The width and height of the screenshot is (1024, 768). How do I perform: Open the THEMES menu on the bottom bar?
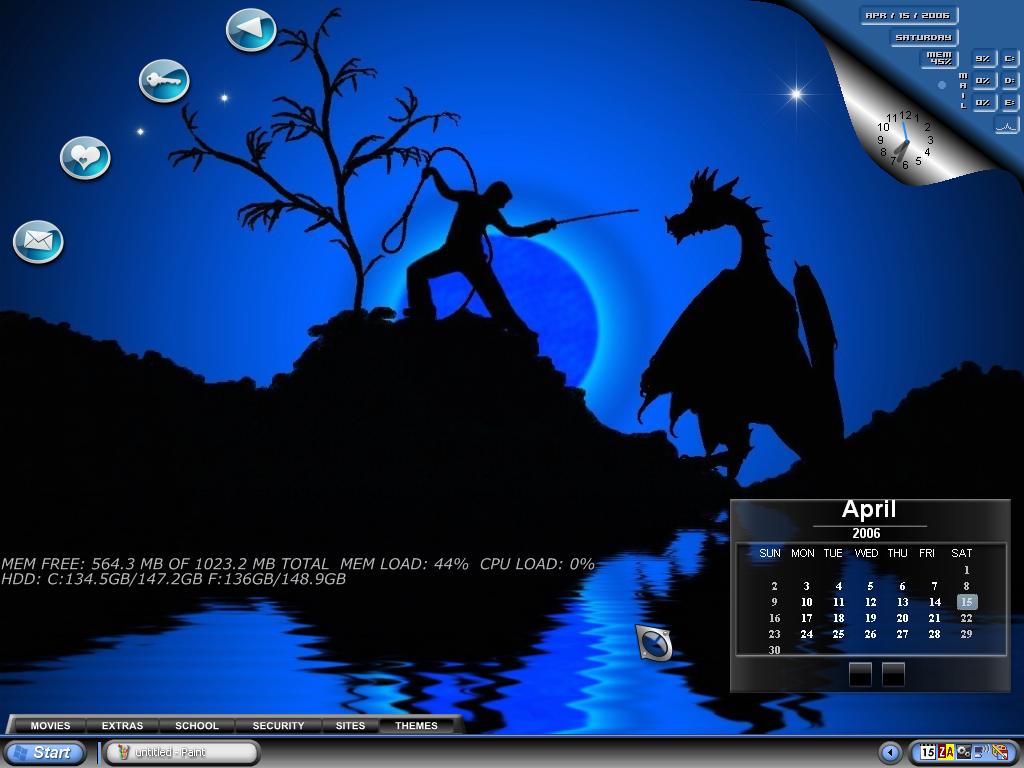point(417,726)
